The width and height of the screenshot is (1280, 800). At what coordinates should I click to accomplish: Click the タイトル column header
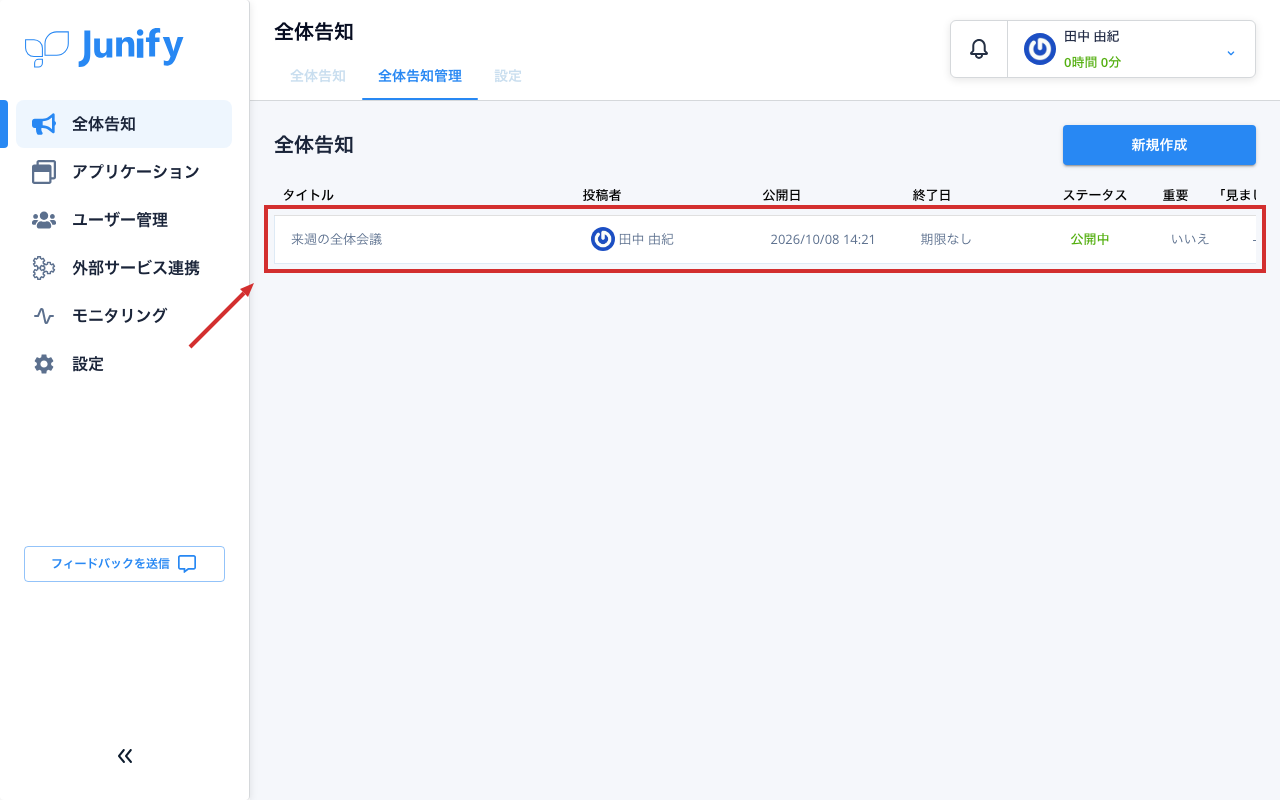click(308, 195)
